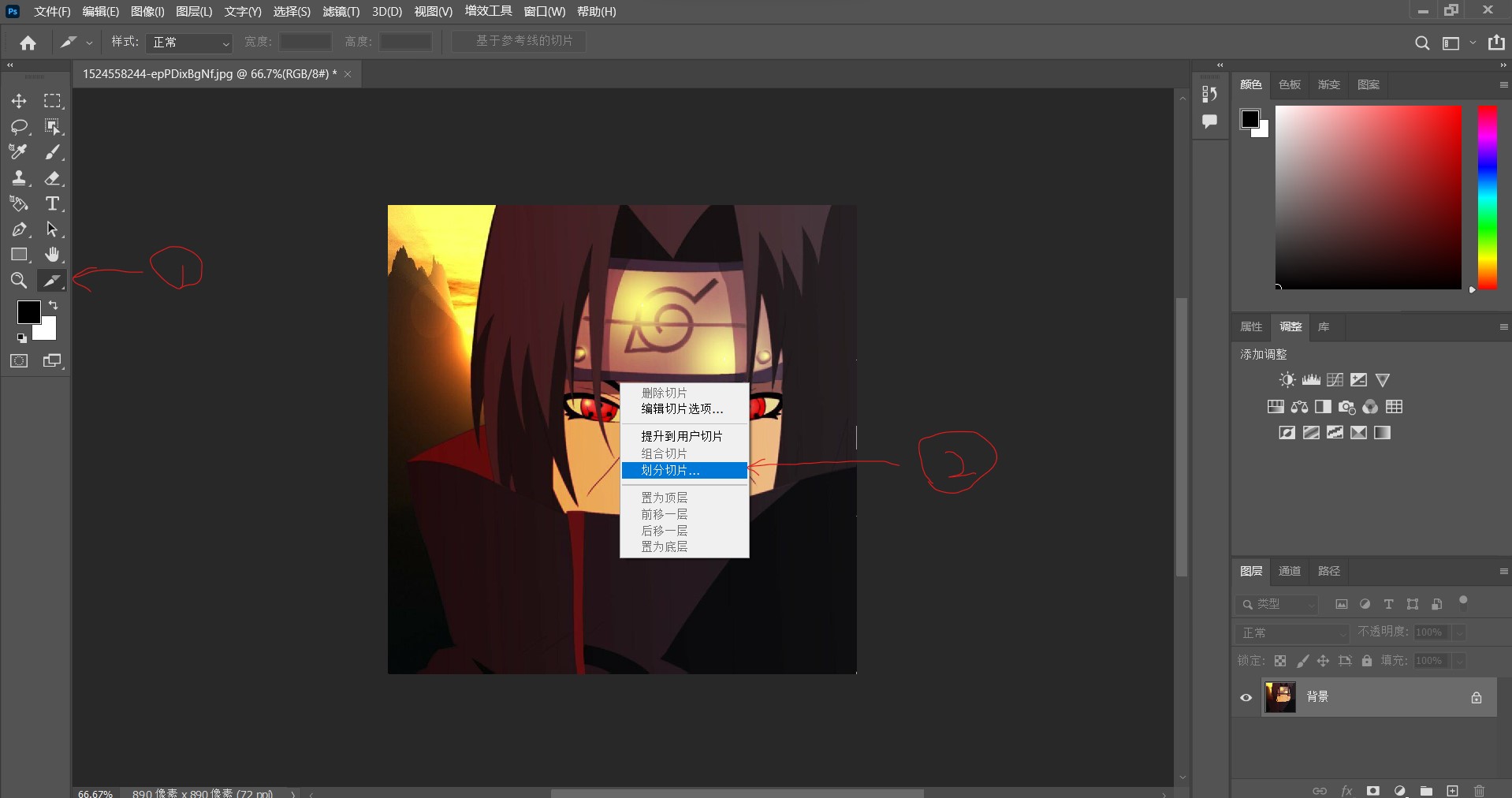This screenshot has height=798, width=1512.
Task: Add Brightness/Contrast adjustment
Action: pos(1287,380)
